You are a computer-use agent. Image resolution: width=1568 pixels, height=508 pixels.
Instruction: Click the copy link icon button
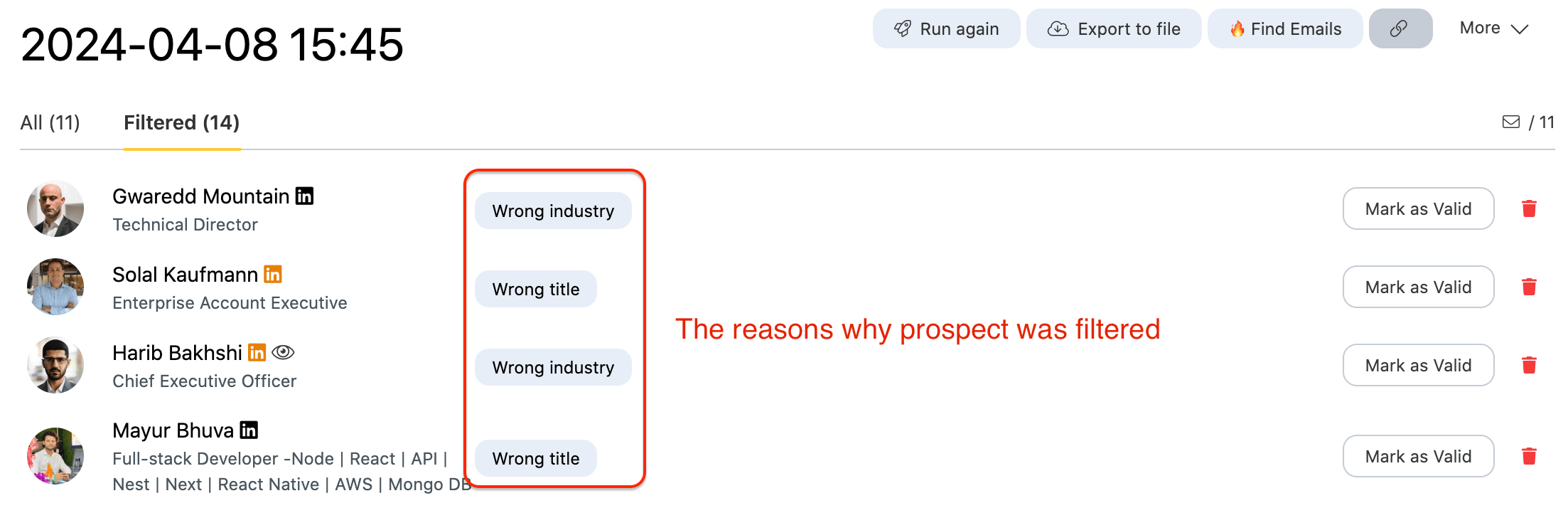pyautogui.click(x=1400, y=28)
